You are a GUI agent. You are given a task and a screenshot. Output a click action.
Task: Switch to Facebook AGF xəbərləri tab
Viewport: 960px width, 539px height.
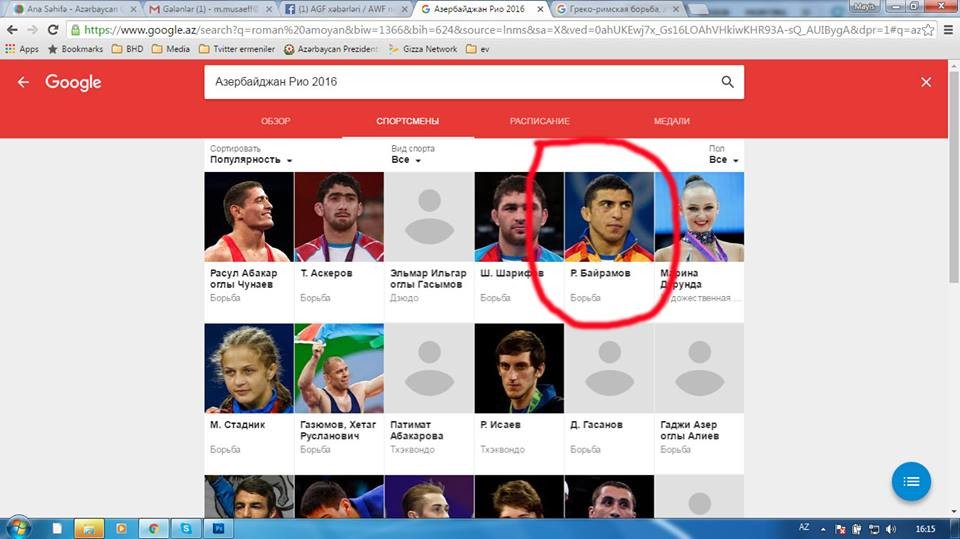tap(346, 9)
